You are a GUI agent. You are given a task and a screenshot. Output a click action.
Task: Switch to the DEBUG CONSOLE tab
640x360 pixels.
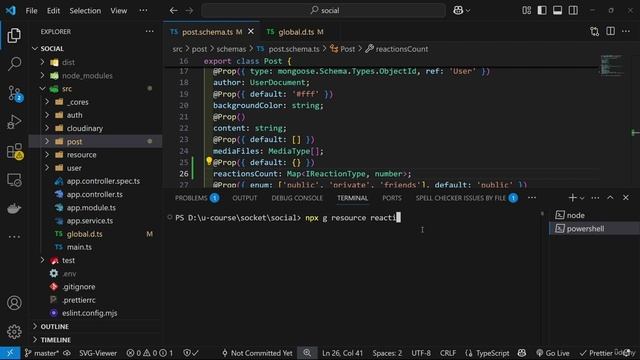pyautogui.click(x=297, y=198)
